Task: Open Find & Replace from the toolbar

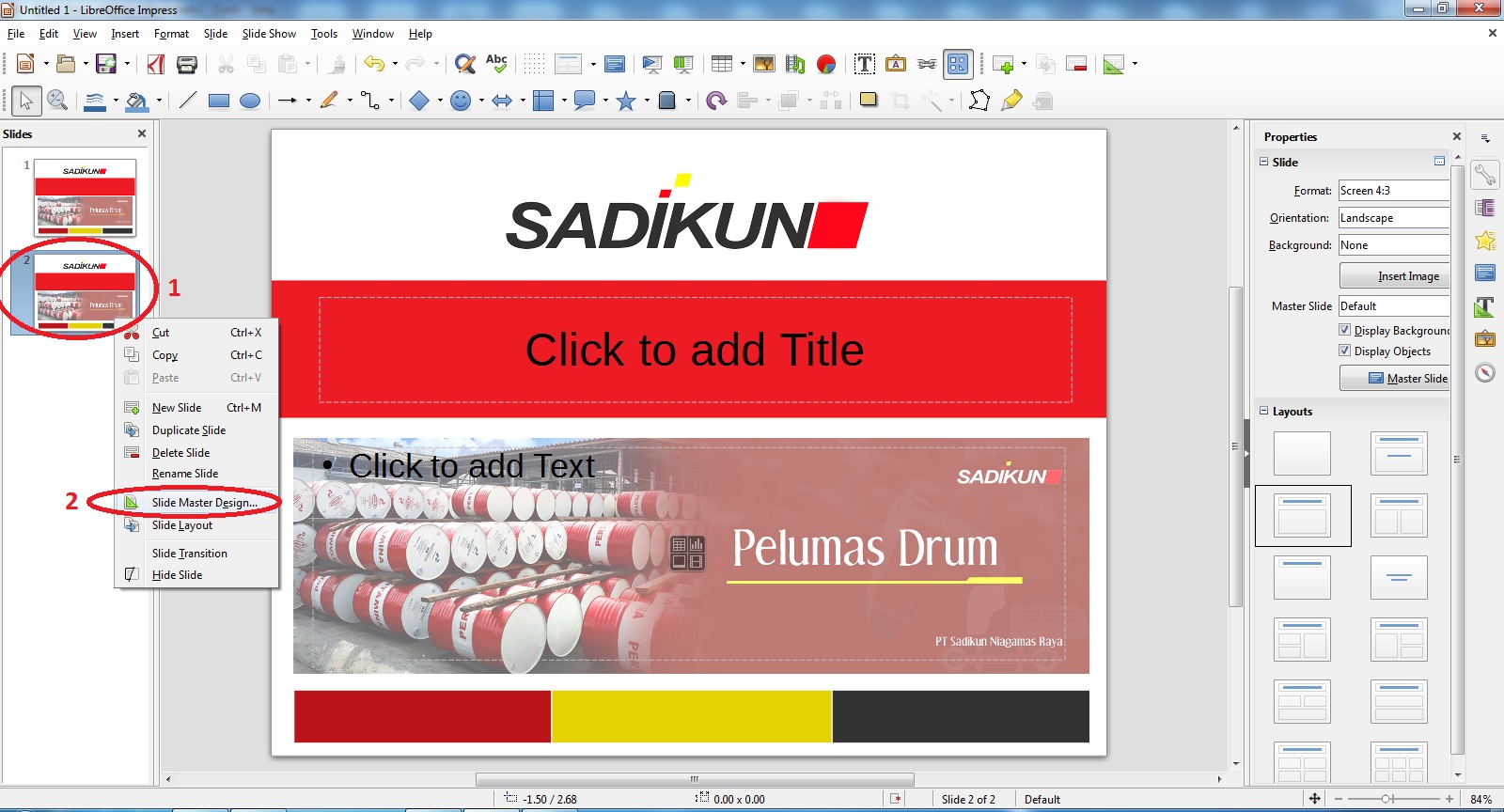Action: (464, 64)
